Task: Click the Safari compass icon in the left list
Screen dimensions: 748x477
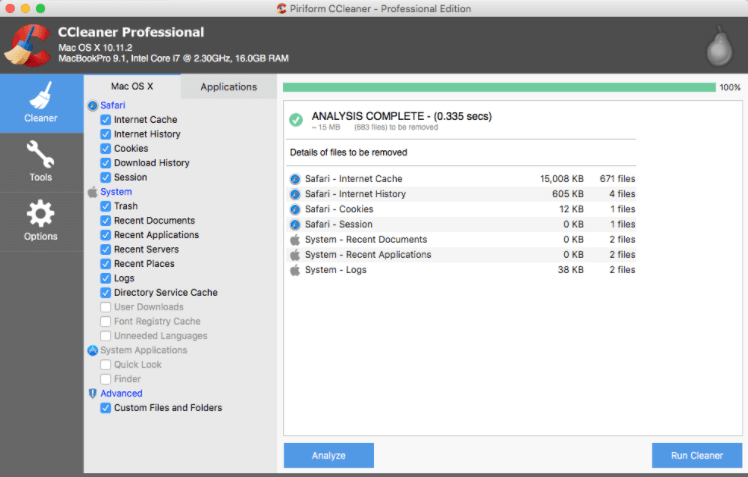Action: coord(93,105)
